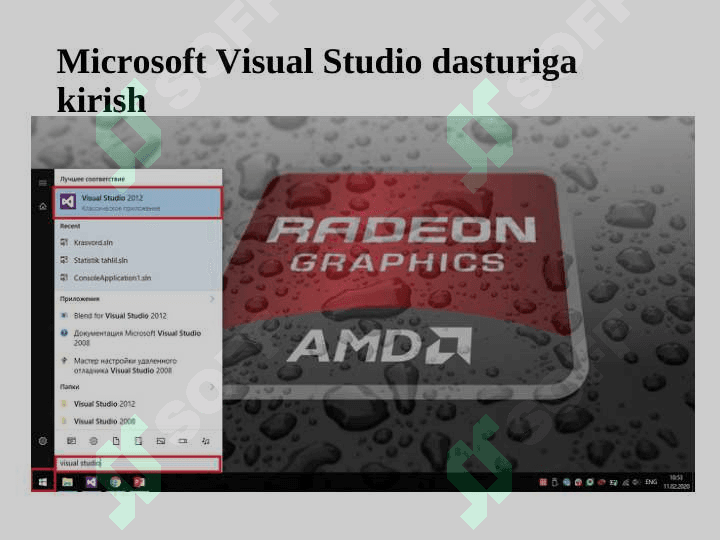Launch Visual Studio from taskbar icon
This screenshot has width=720, height=540.
[91, 482]
